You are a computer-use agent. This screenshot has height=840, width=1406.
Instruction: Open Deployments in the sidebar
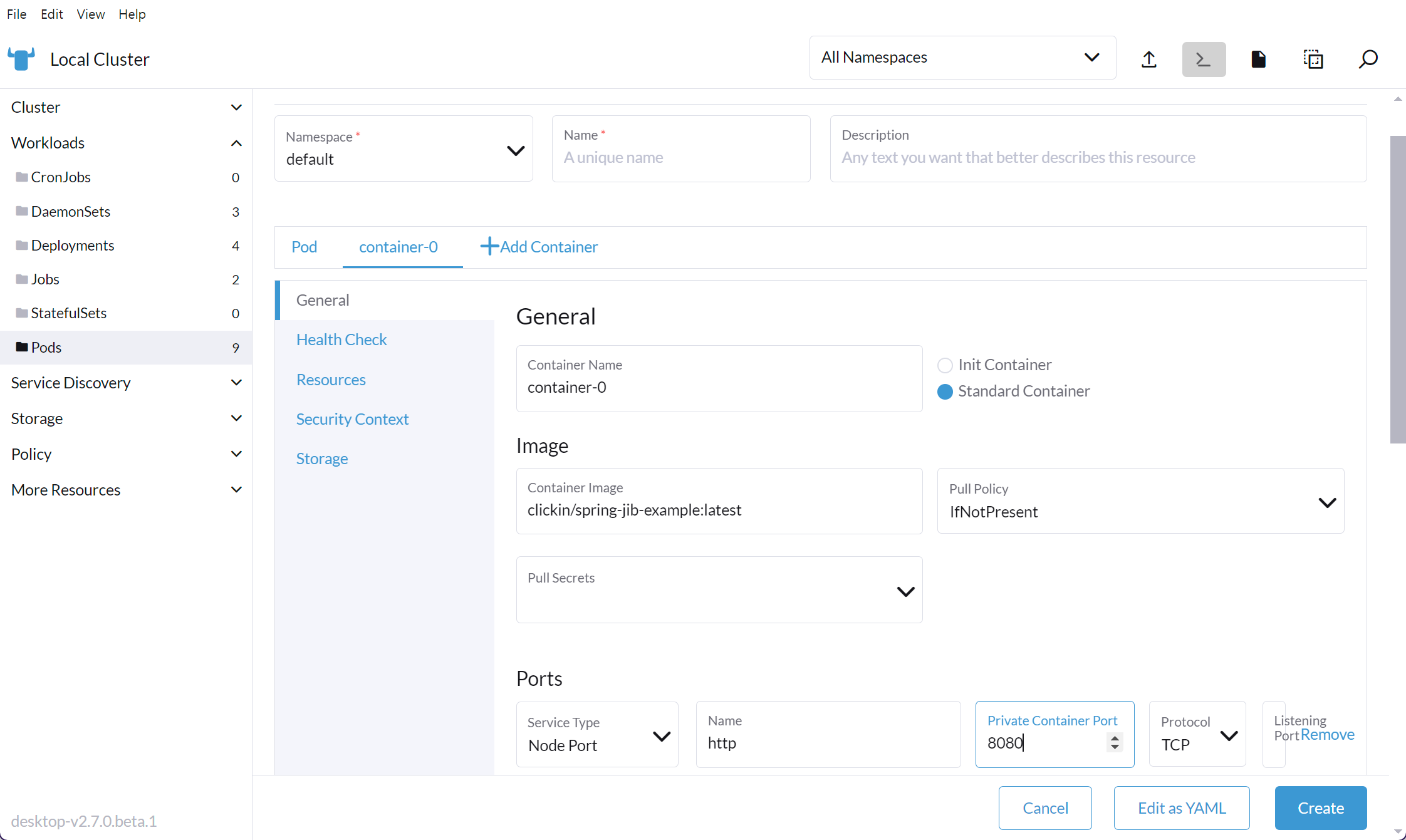point(126,246)
